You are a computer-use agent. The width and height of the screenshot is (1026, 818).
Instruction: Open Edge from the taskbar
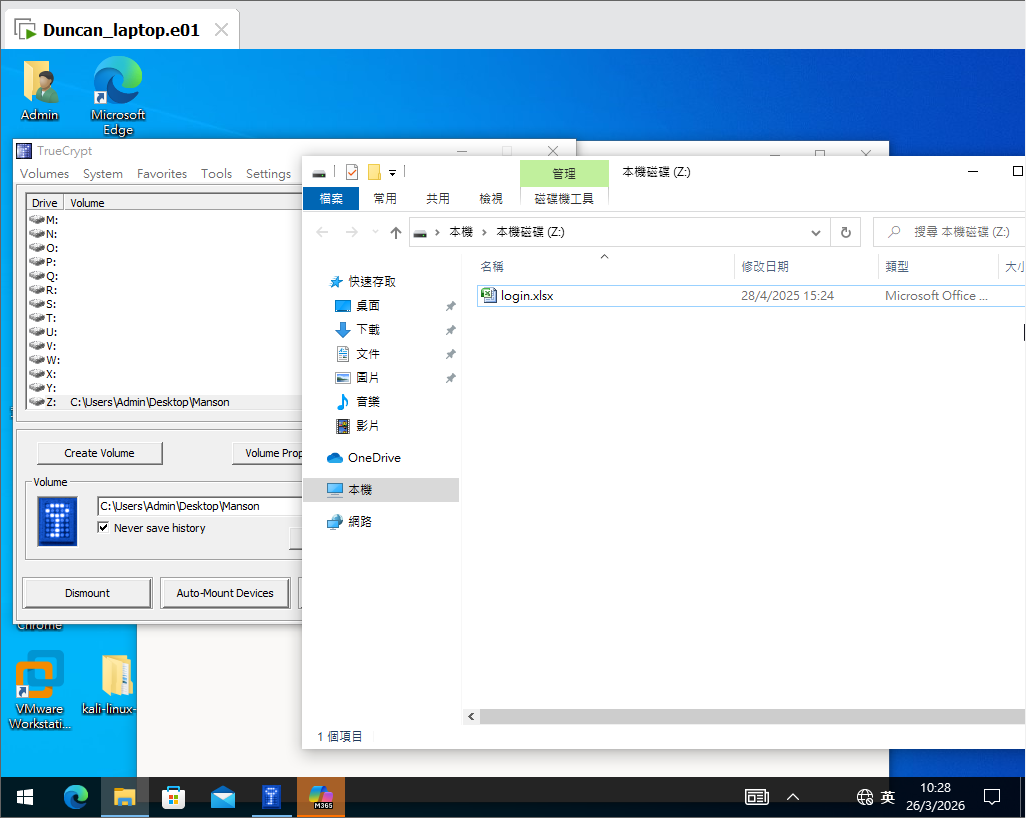[x=76, y=796]
